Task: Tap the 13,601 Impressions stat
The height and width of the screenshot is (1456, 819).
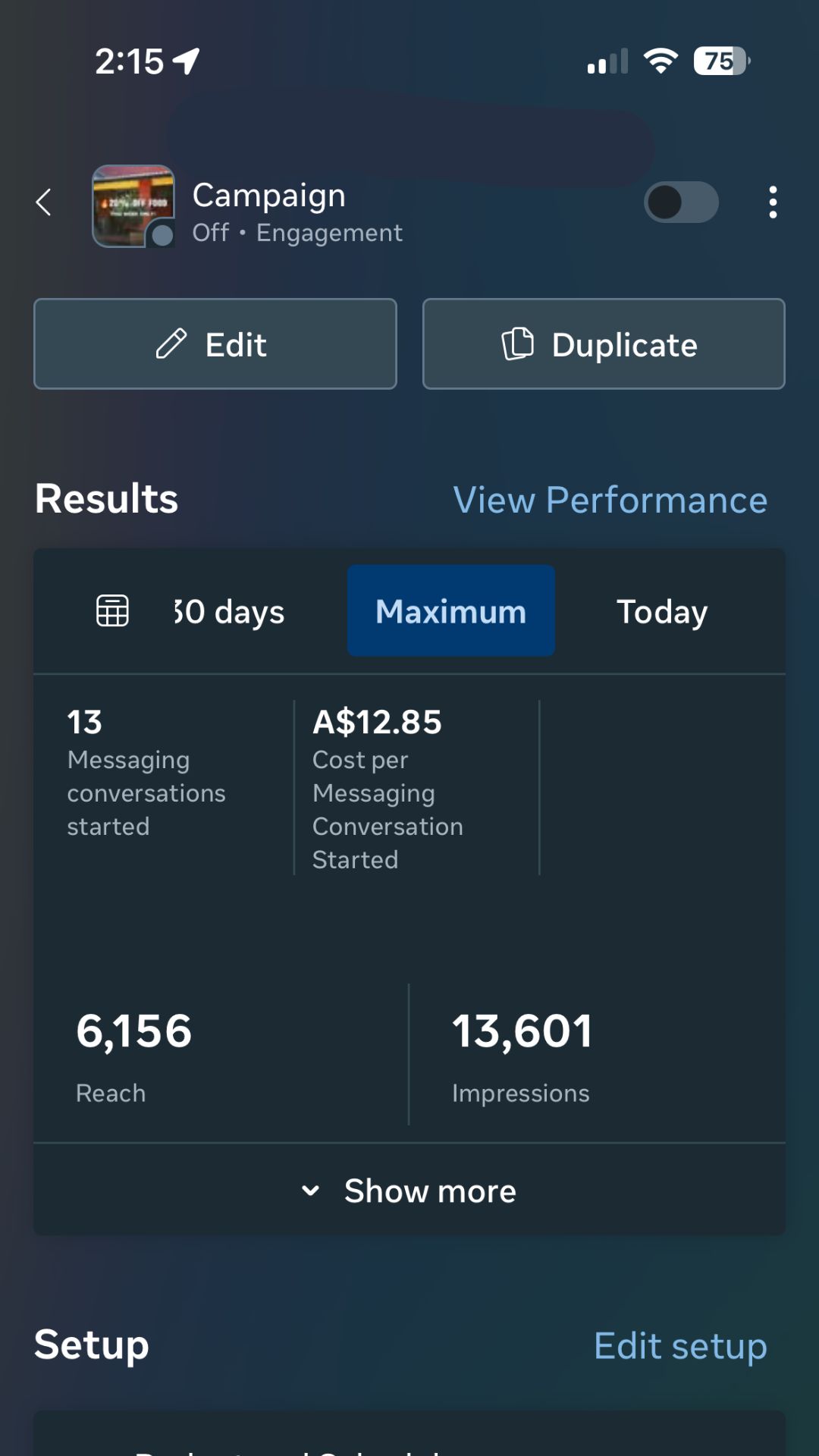Action: (x=522, y=1054)
